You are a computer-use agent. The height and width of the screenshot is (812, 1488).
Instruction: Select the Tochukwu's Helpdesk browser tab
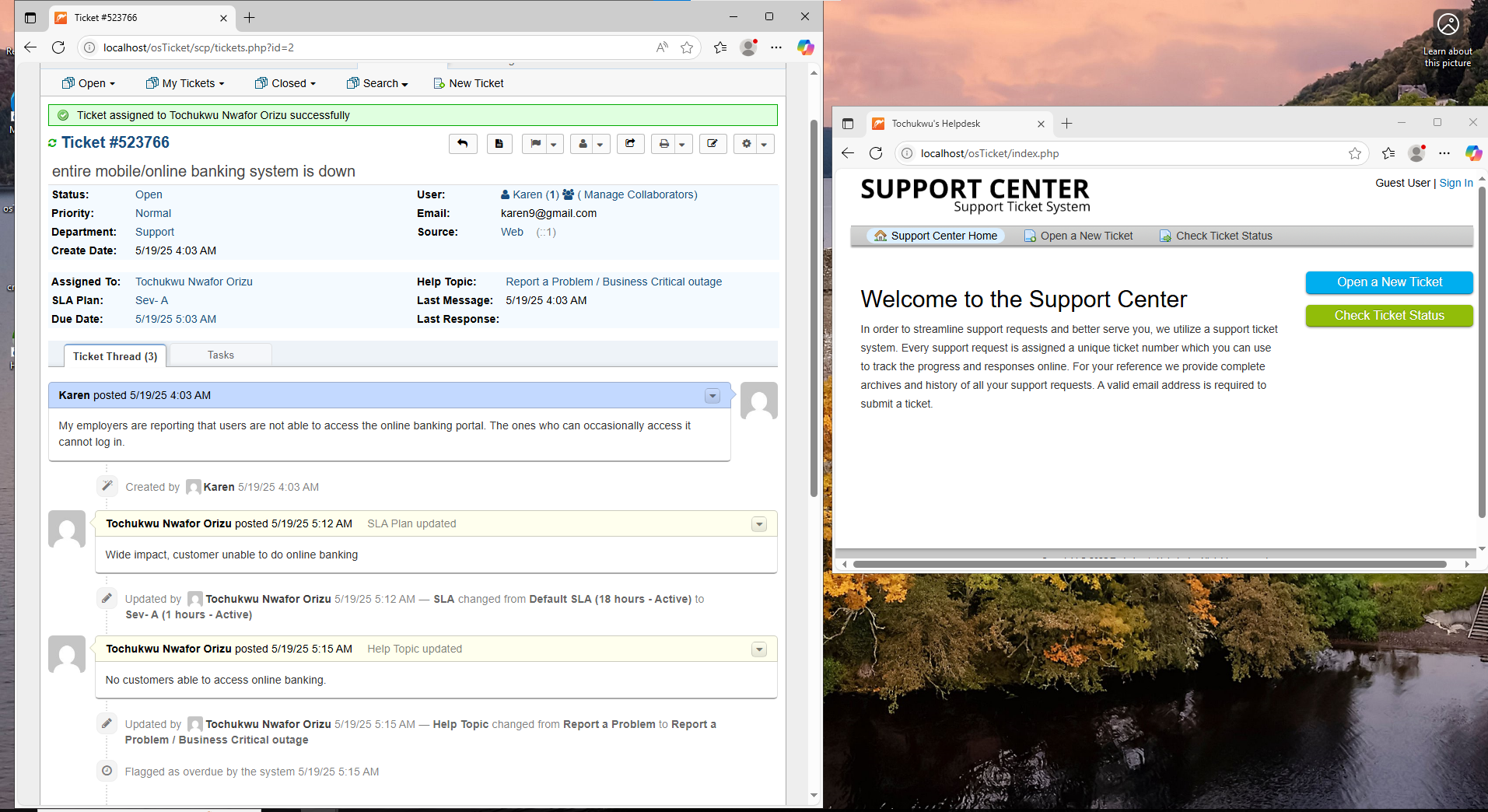(959, 123)
